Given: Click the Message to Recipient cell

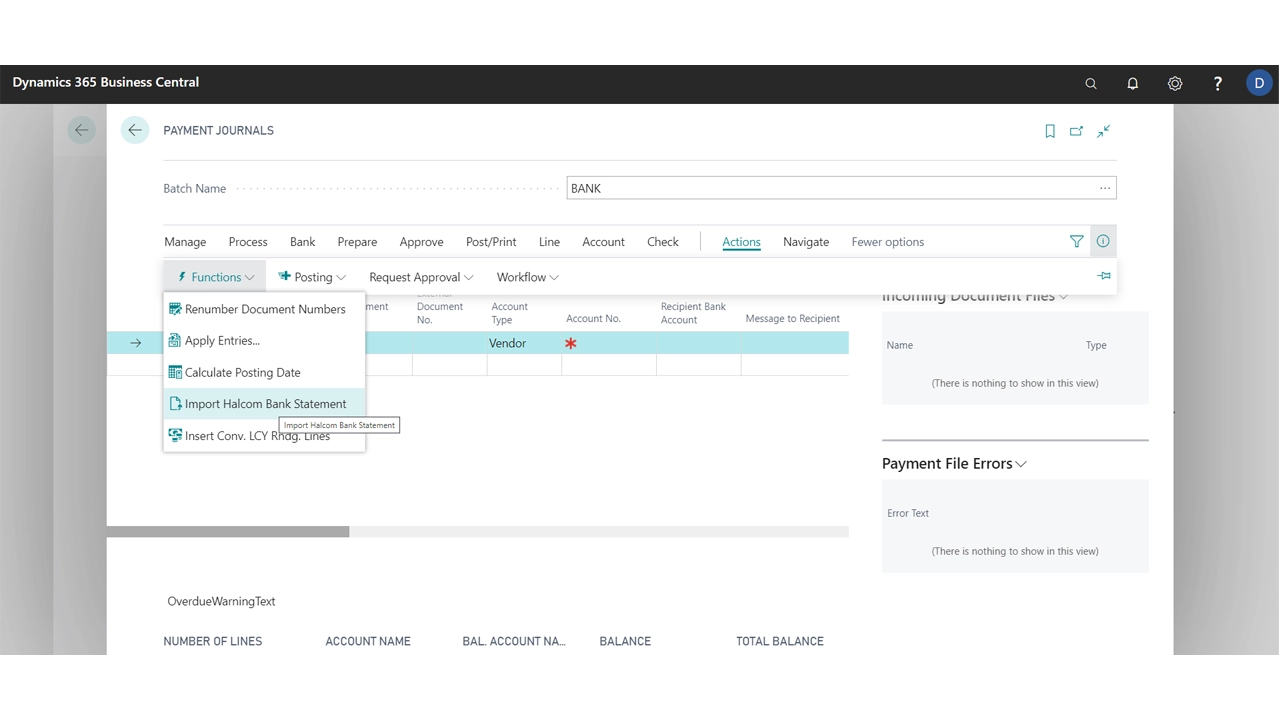Looking at the screenshot, I should click(x=795, y=343).
